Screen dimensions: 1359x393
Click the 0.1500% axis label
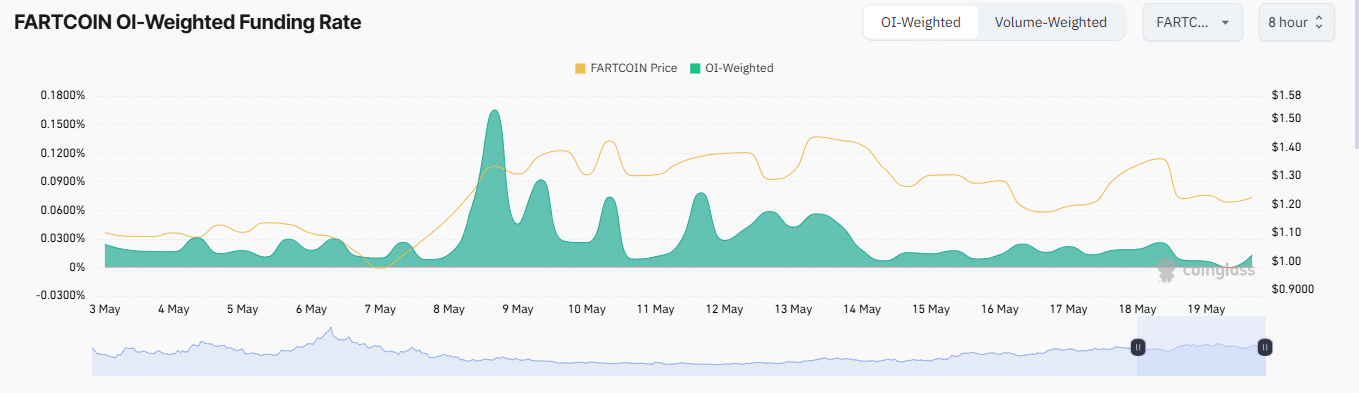point(63,124)
